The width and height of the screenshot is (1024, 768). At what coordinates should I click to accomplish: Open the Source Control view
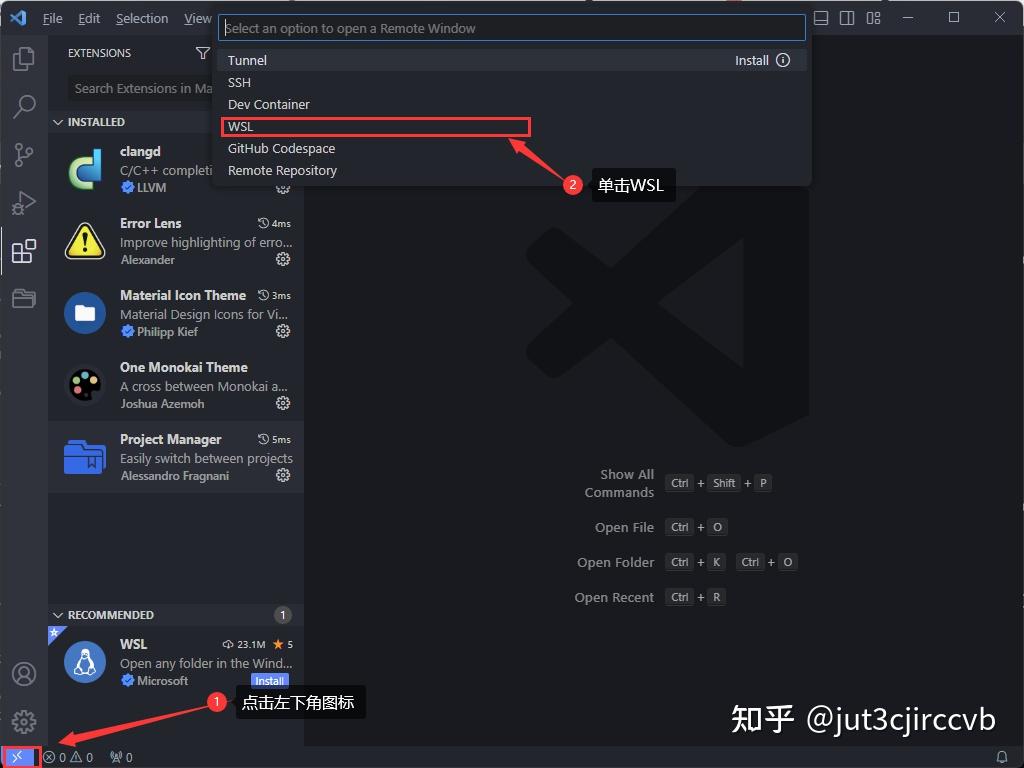pos(24,154)
